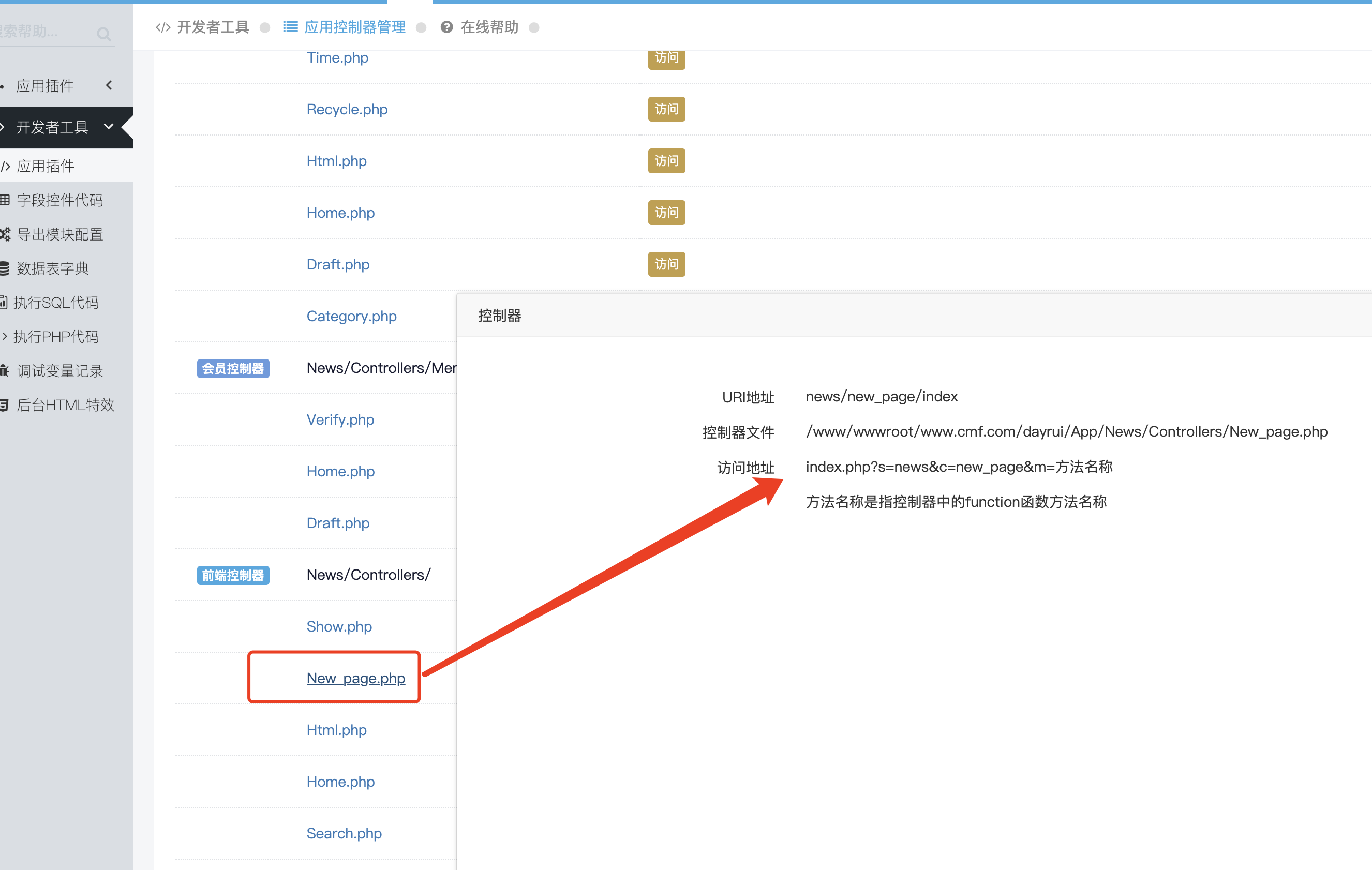Switch to the 应用控制器管理 tab
Image resolution: width=1372 pixels, height=870 pixels.
tap(355, 27)
